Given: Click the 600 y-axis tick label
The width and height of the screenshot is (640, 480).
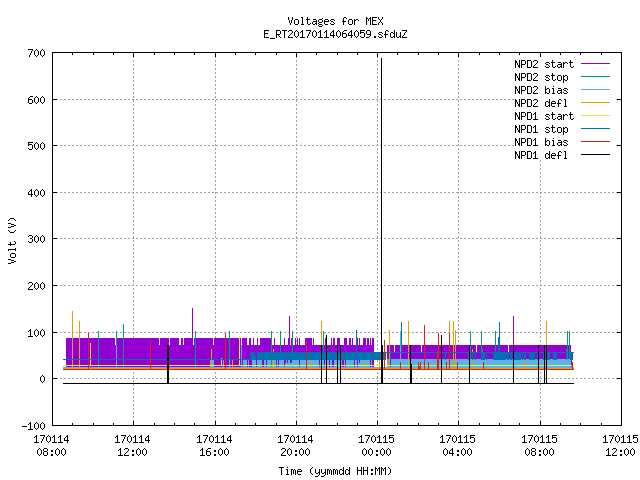Looking at the screenshot, I should [36, 100].
